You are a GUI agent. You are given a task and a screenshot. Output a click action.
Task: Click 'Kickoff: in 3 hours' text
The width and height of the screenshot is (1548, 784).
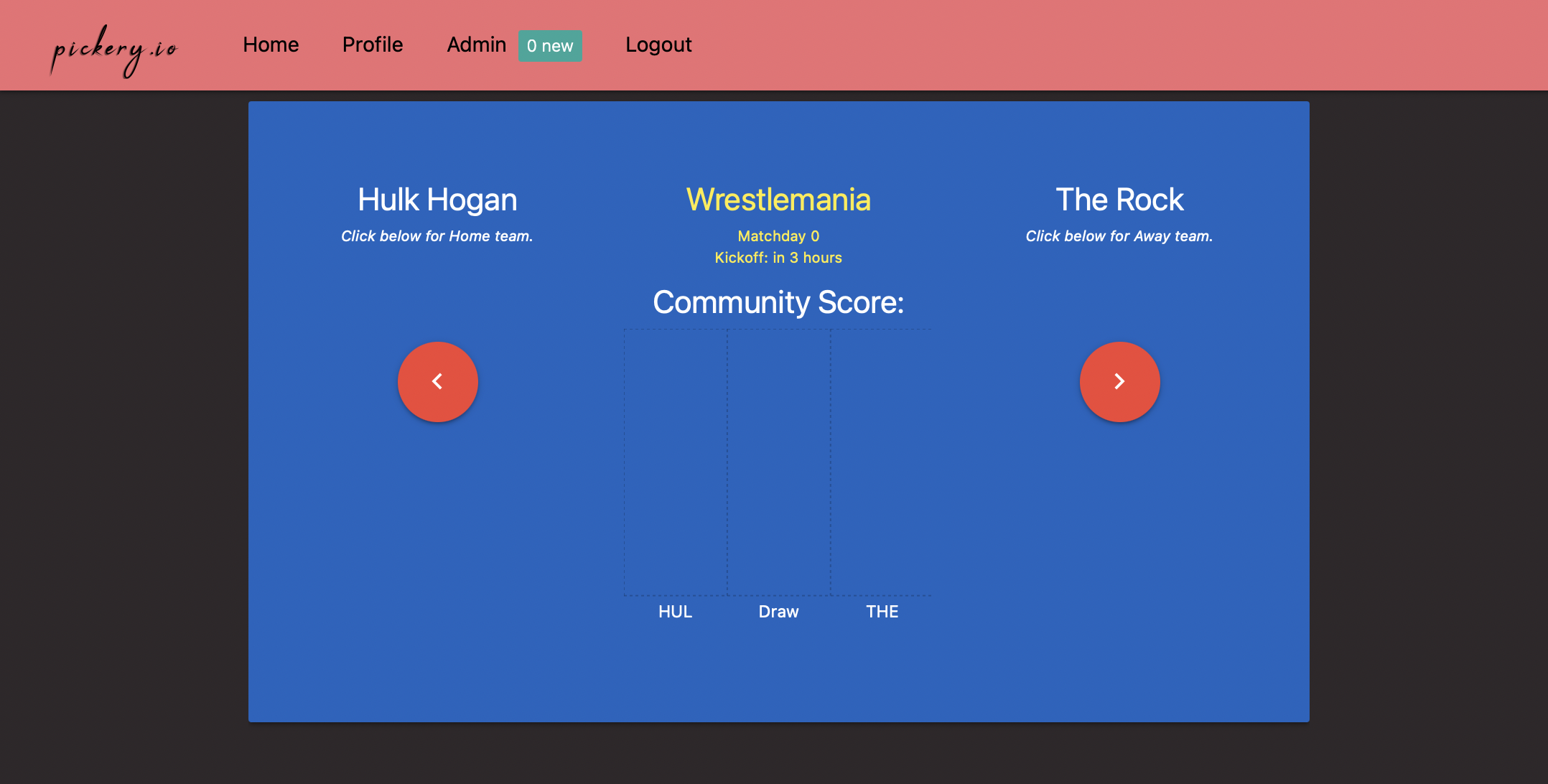(x=778, y=258)
